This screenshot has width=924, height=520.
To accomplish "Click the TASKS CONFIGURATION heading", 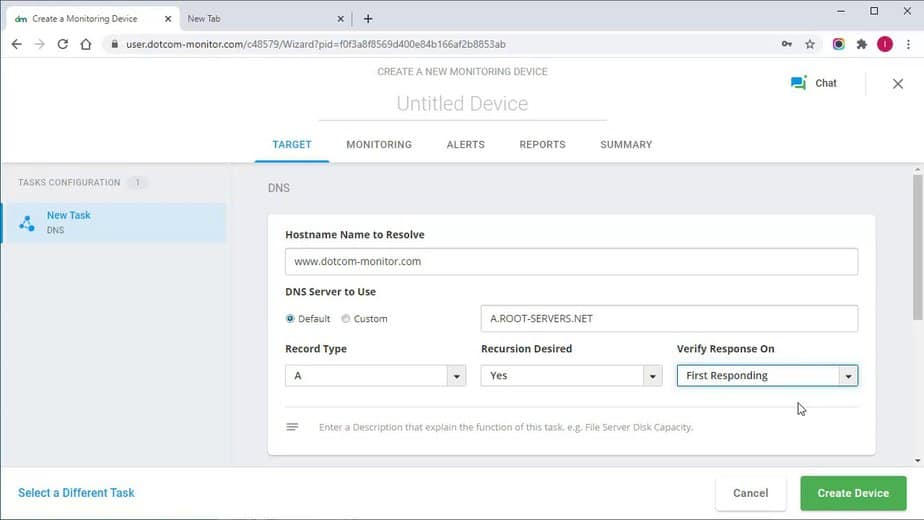I will [x=69, y=182].
